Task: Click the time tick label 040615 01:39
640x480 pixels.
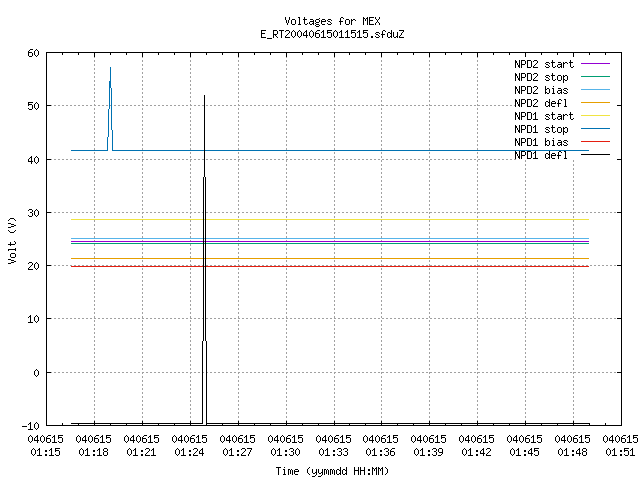Action: [x=429, y=446]
